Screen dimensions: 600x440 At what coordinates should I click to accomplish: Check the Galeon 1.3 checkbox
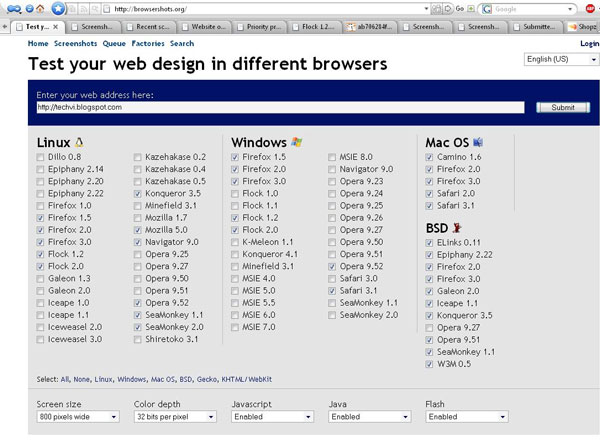40,279
